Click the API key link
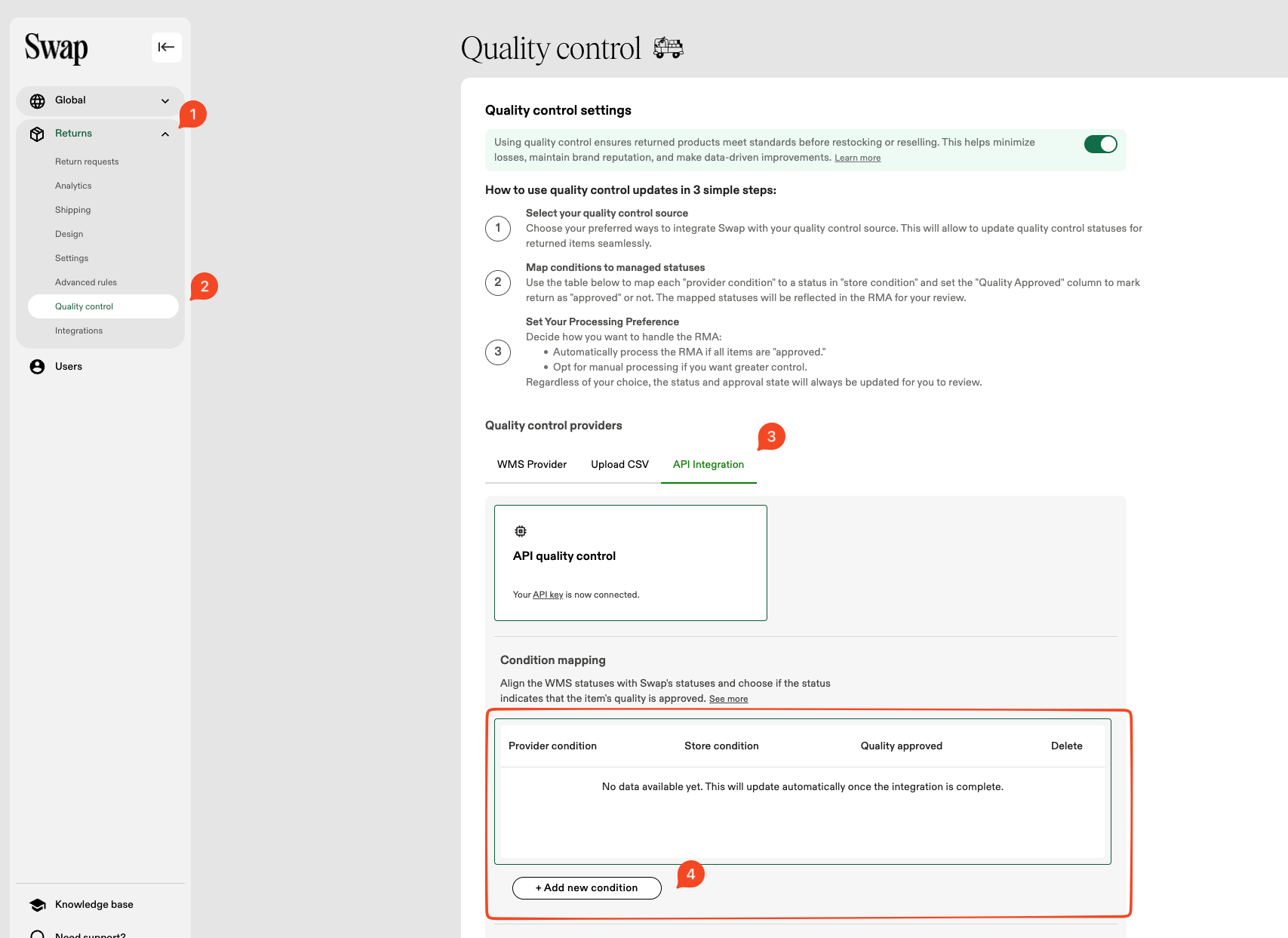 pyautogui.click(x=547, y=594)
